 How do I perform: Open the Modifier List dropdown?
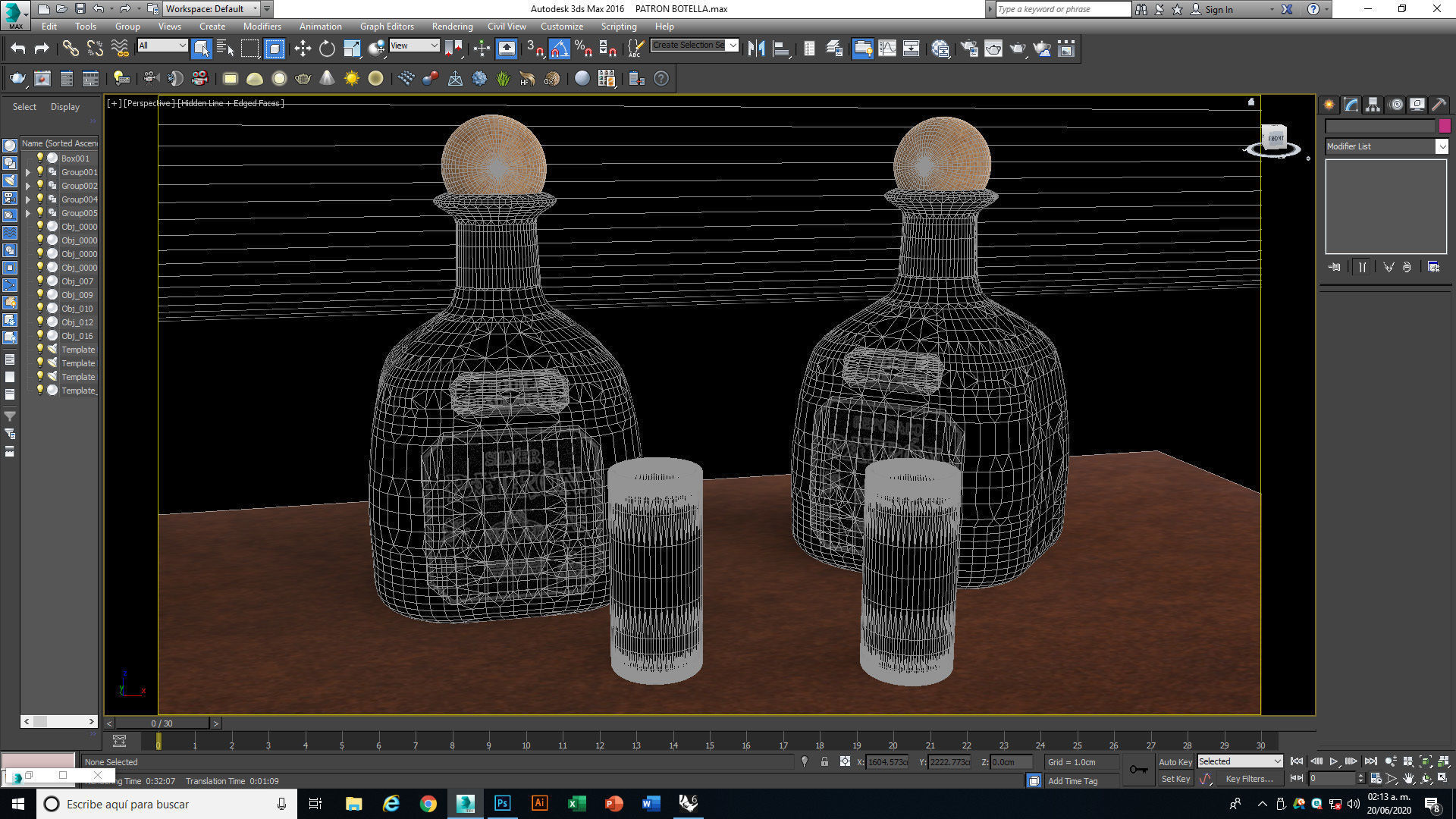[x=1386, y=146]
